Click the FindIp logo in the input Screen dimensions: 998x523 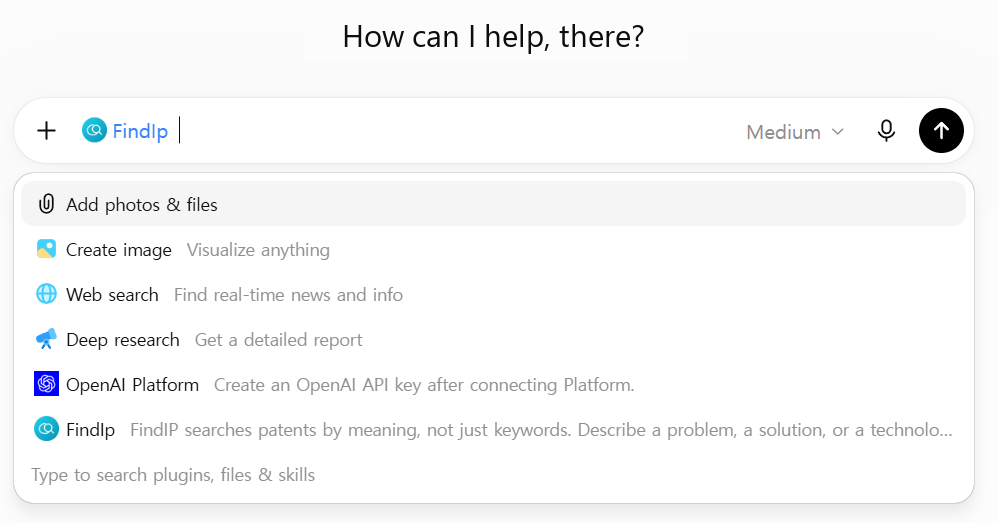click(x=94, y=130)
